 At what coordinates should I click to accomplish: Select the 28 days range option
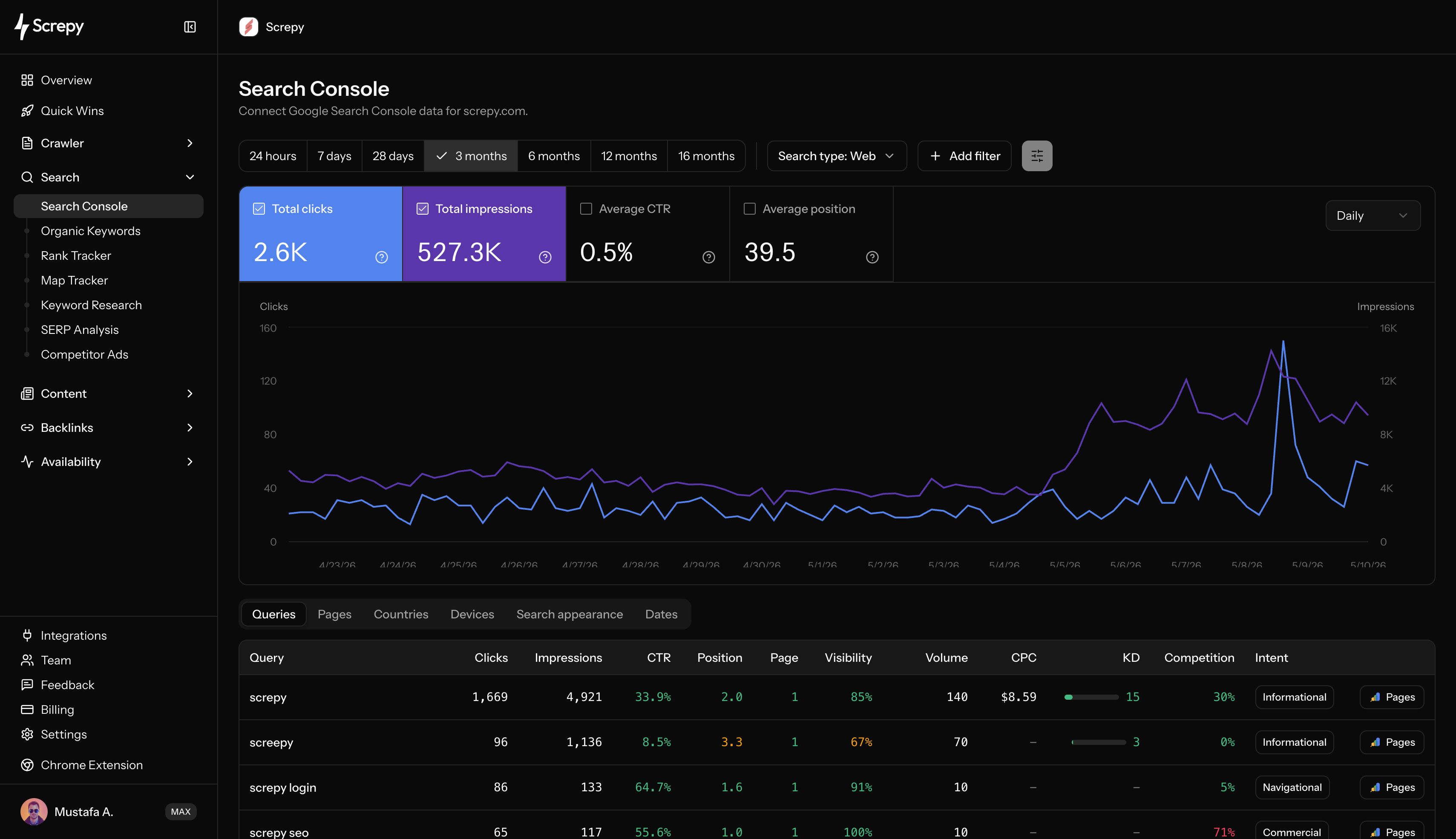click(x=393, y=155)
